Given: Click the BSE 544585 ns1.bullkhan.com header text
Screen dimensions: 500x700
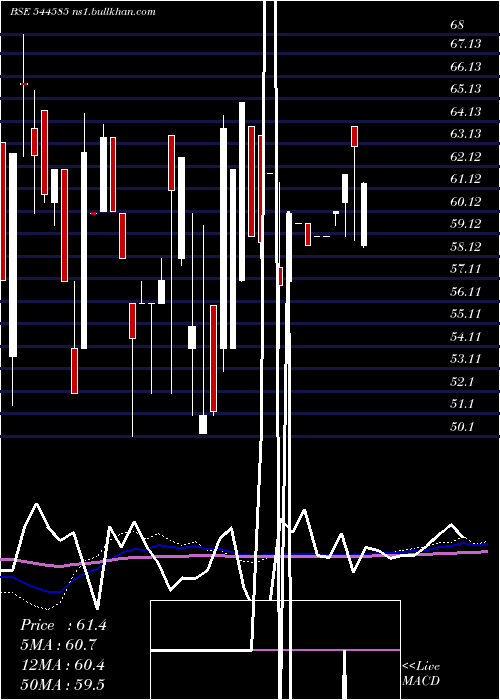Looking at the screenshot, I should pos(83,12).
